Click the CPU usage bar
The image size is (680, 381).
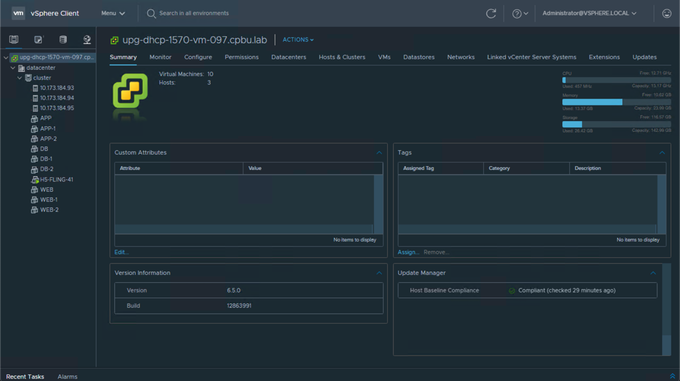pyautogui.click(x=616, y=80)
